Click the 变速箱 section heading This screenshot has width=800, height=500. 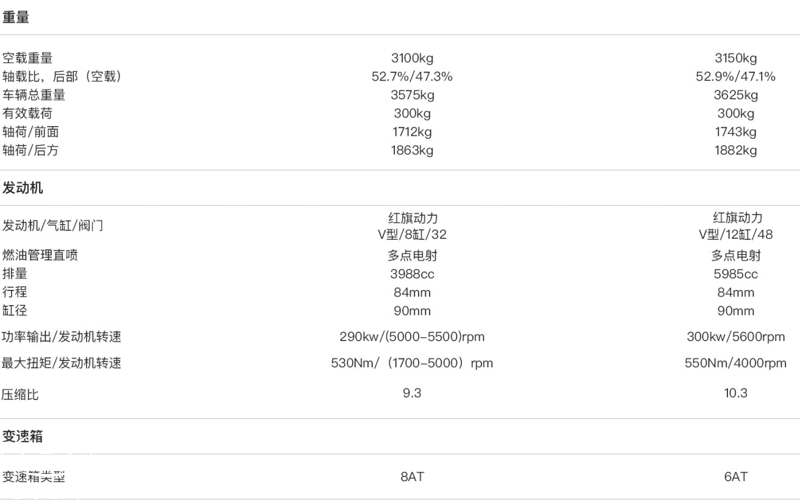coord(22,436)
